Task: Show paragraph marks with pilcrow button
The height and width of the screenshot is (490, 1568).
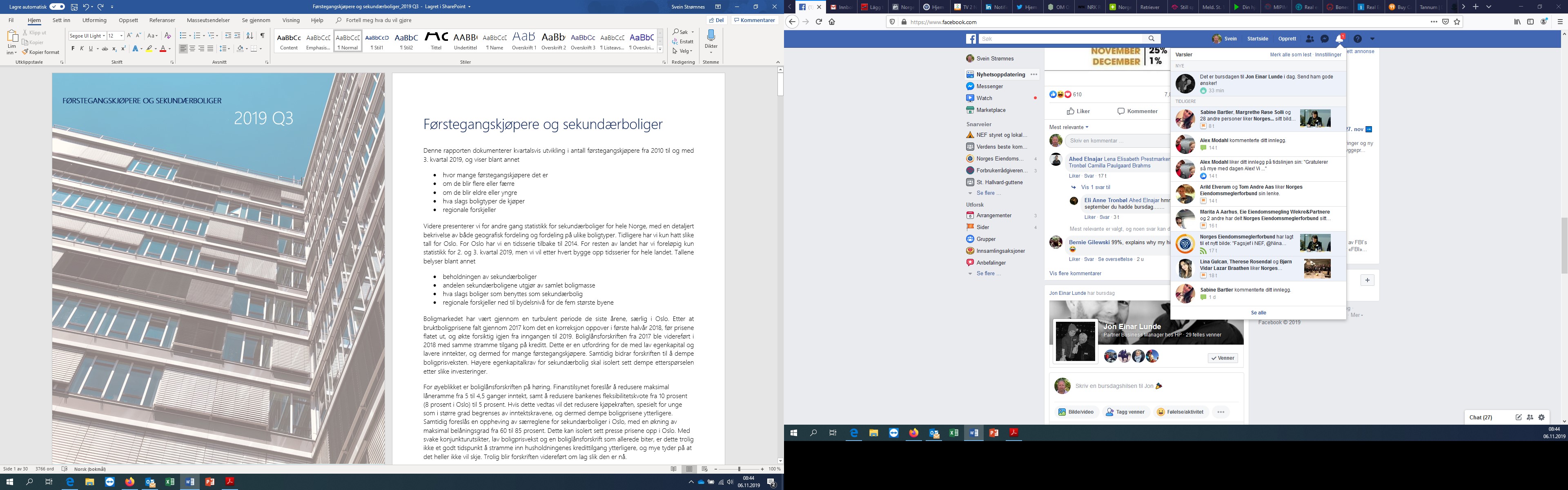Action: (x=262, y=36)
